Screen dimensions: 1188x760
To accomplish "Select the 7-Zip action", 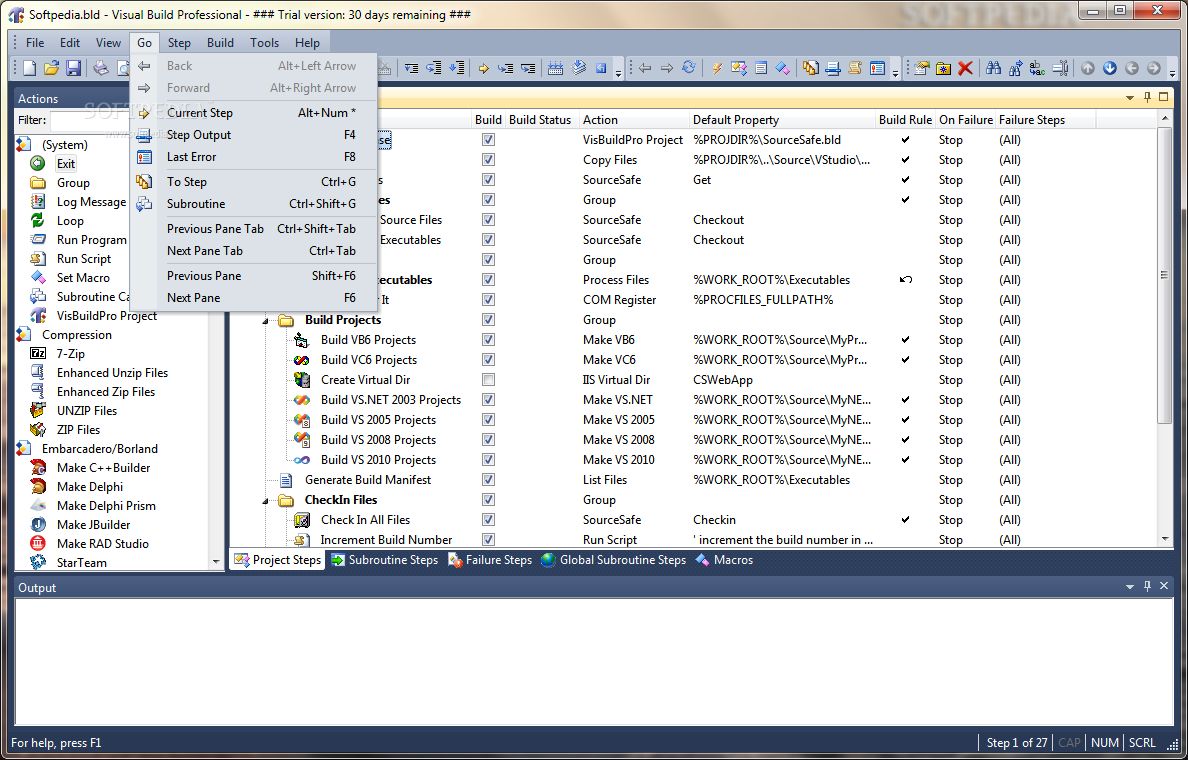I will point(70,354).
